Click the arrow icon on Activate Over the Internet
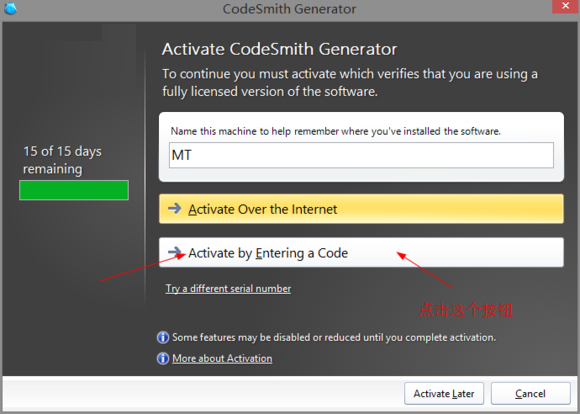Viewport: 580px width, 414px height. 175,209
